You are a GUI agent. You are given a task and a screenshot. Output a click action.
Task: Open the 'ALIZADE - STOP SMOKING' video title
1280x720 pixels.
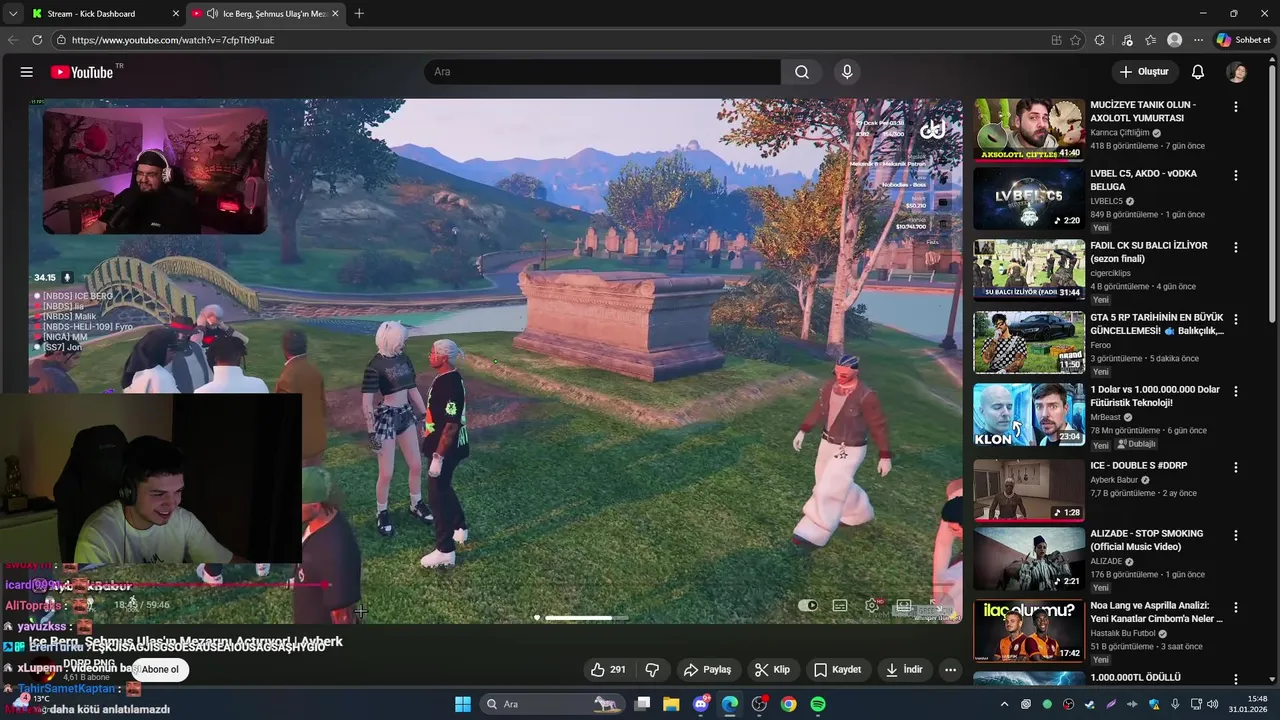[1147, 540]
